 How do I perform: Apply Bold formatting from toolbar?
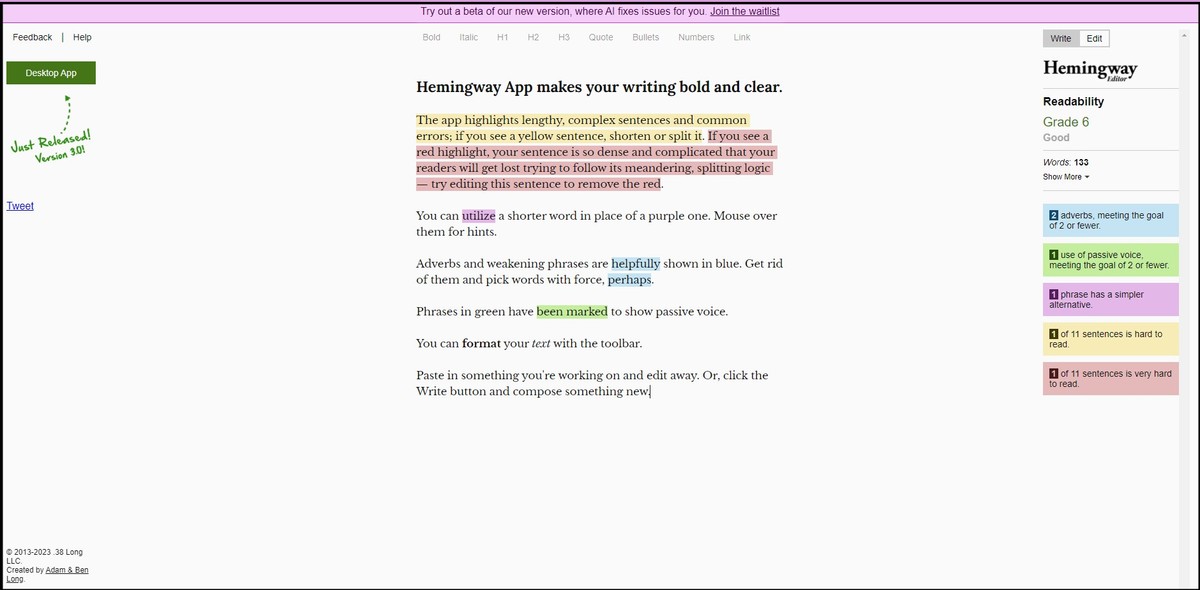432,37
